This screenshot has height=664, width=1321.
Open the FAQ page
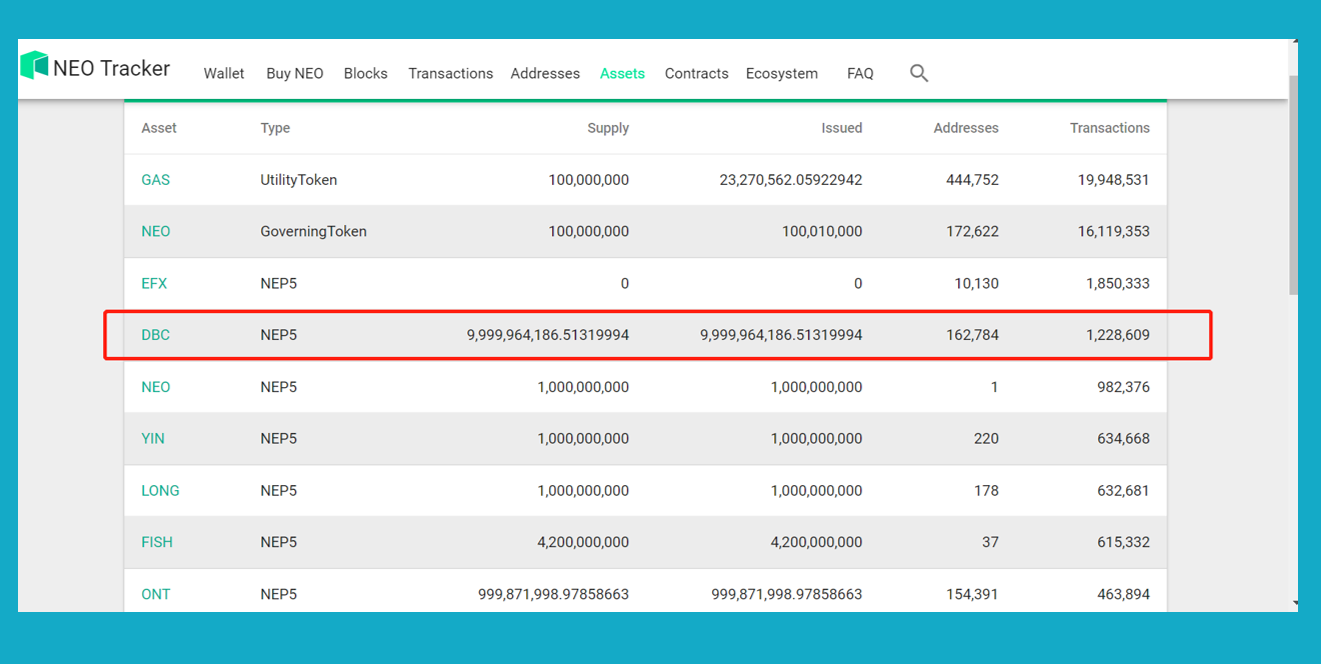click(x=860, y=74)
